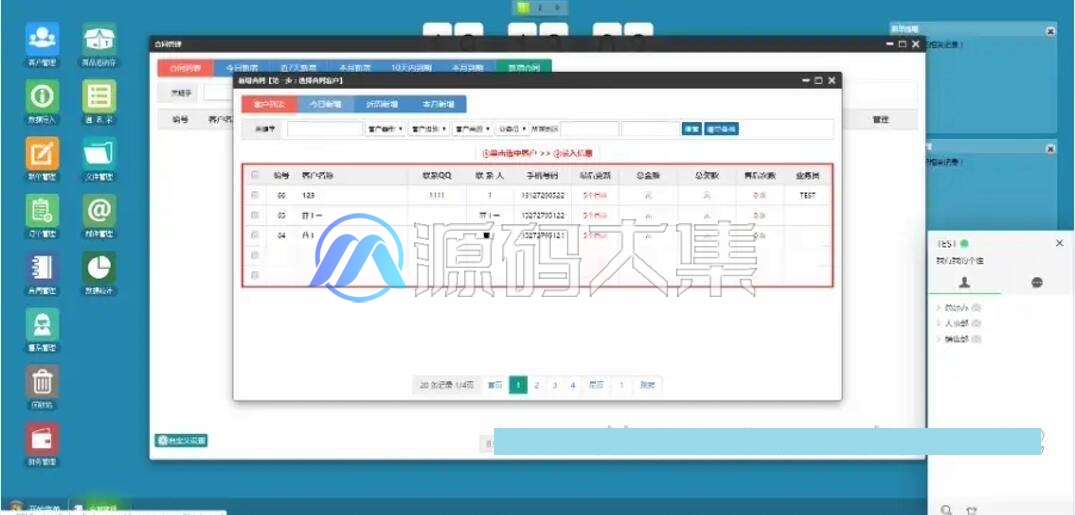Viewport: 1075px width, 515px height.
Task: Jump to last page via 尾页 link
Action: (596, 385)
